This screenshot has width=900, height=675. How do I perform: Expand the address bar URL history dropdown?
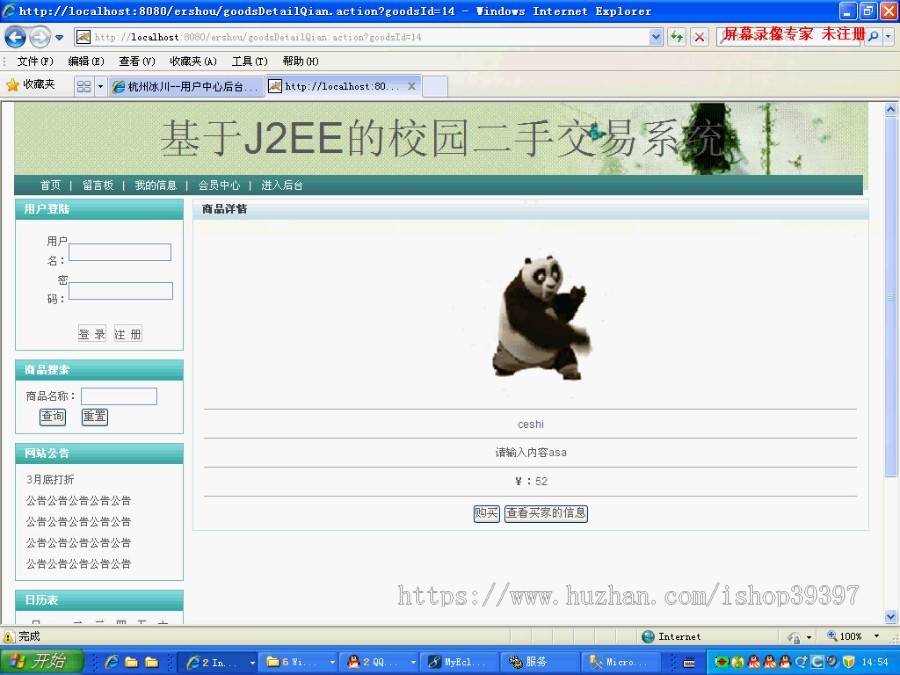click(x=656, y=37)
